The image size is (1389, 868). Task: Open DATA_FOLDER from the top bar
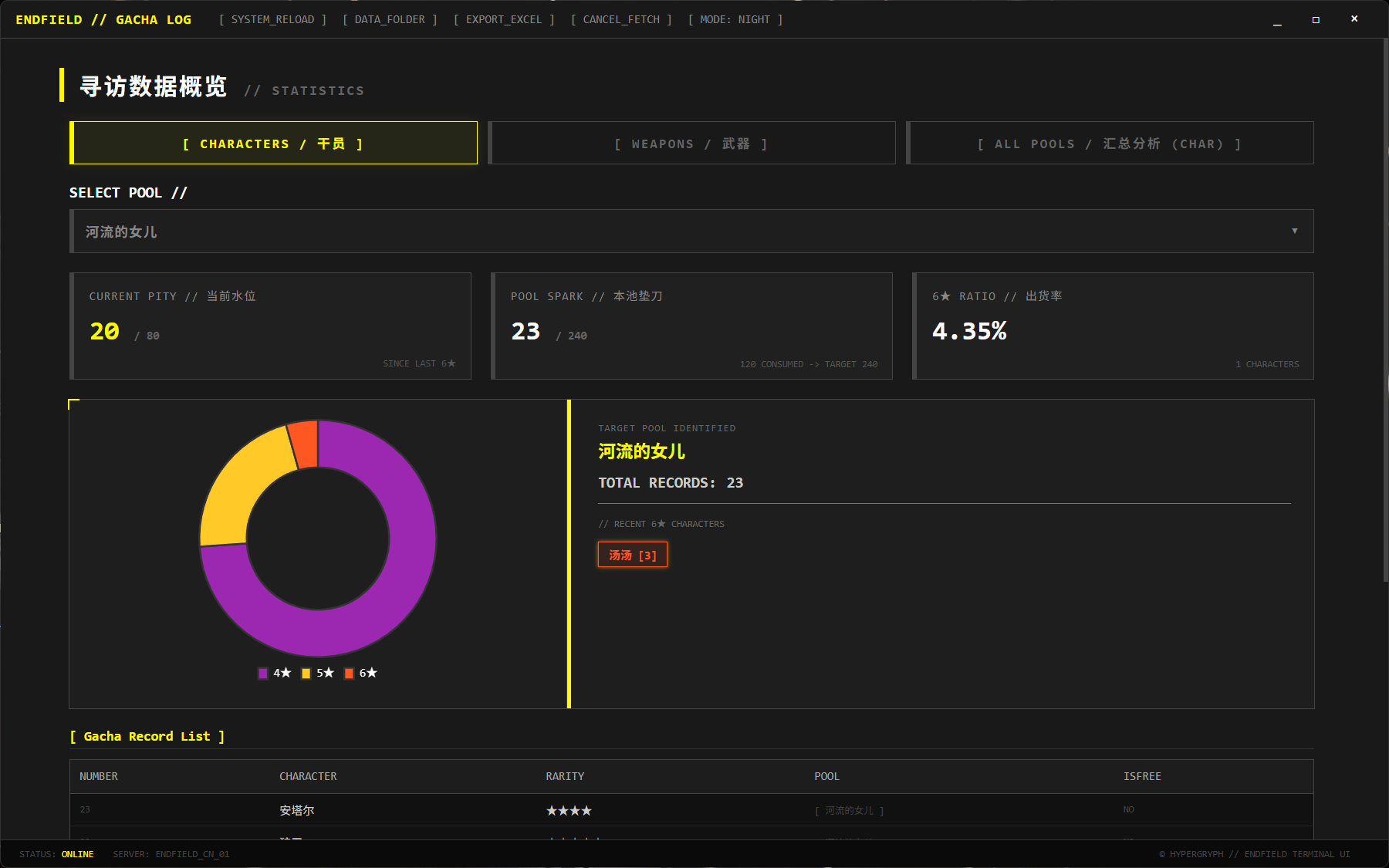point(390,19)
